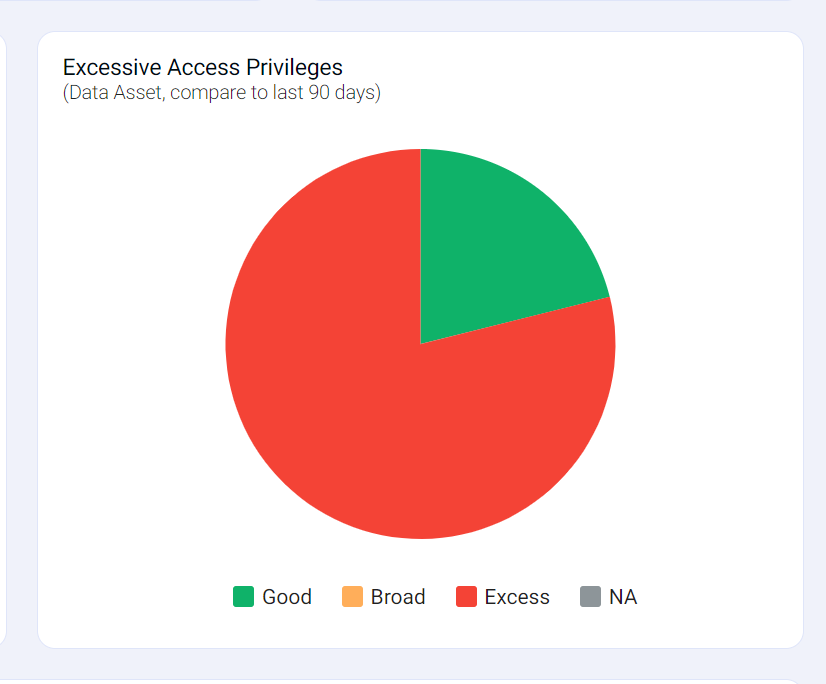Toggle the Good series via its legend label
This screenshot has height=684, width=826.
point(287,597)
